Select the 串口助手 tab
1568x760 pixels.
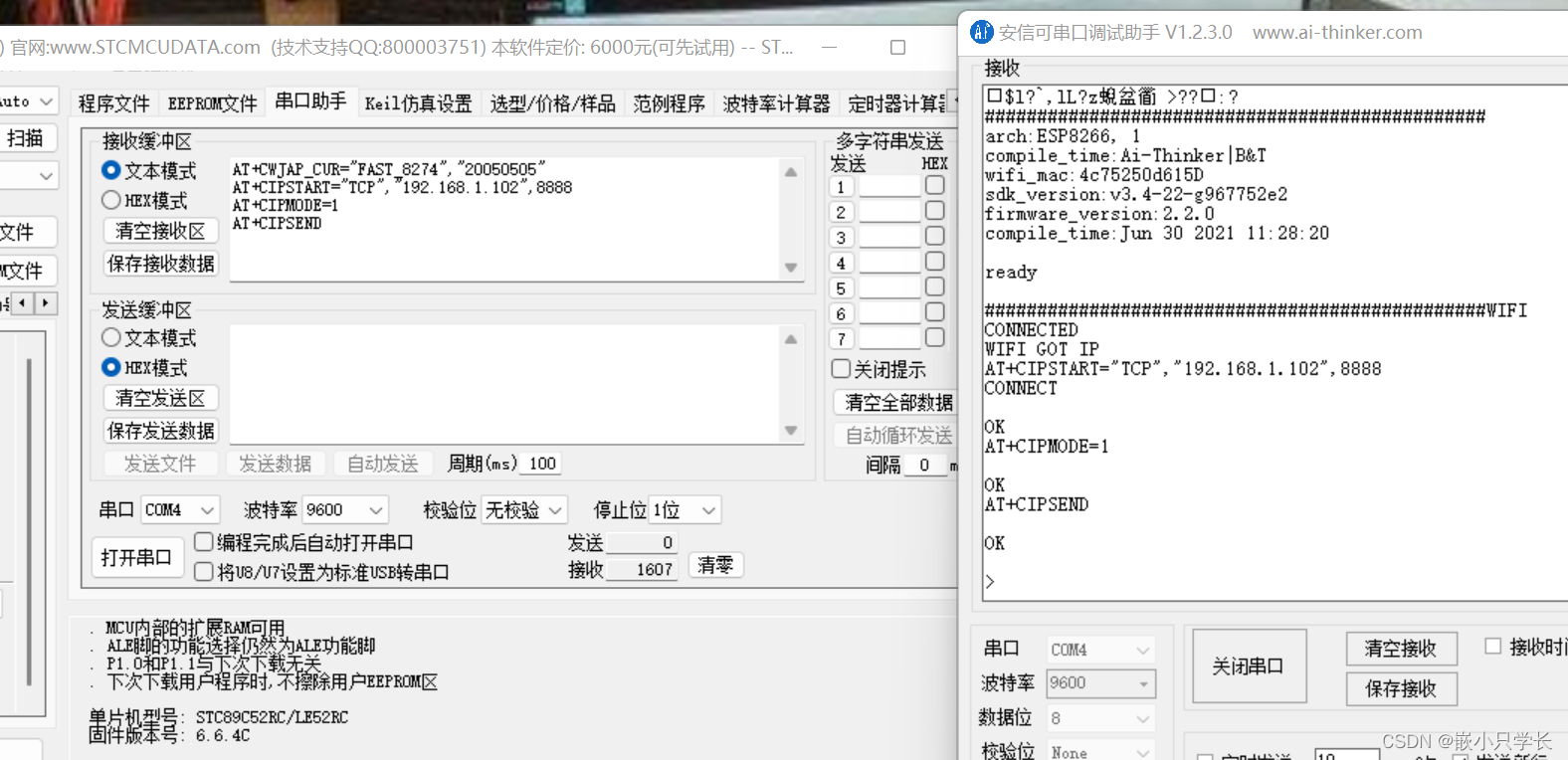pyautogui.click(x=310, y=101)
